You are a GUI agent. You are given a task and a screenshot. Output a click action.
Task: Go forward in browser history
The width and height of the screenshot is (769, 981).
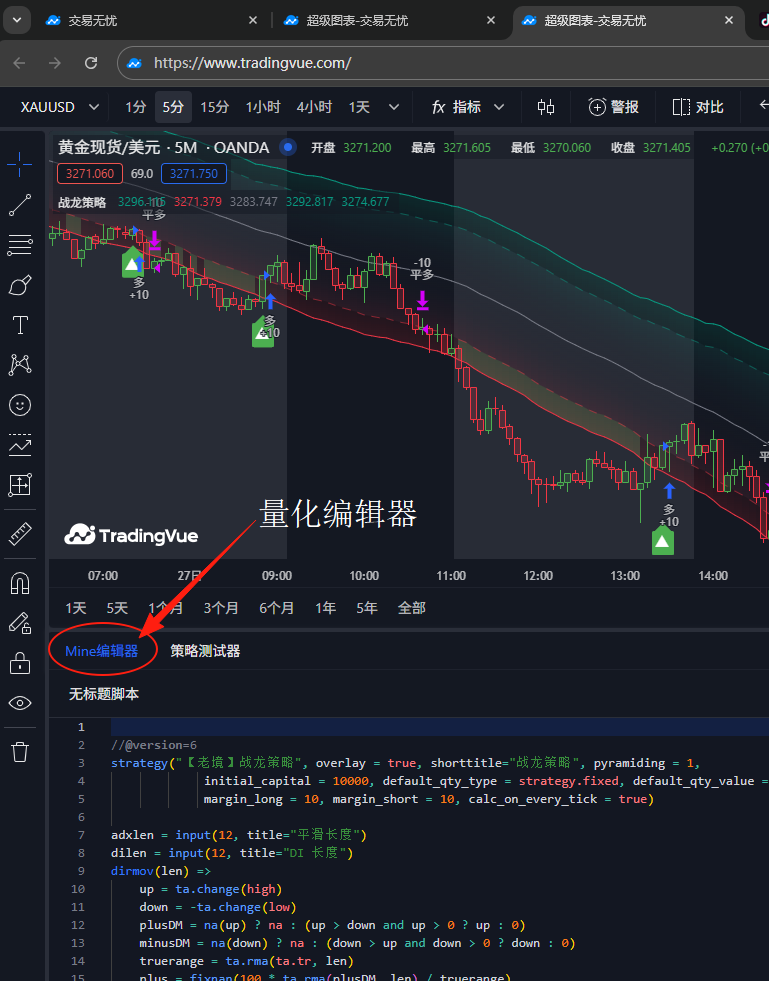click(55, 63)
